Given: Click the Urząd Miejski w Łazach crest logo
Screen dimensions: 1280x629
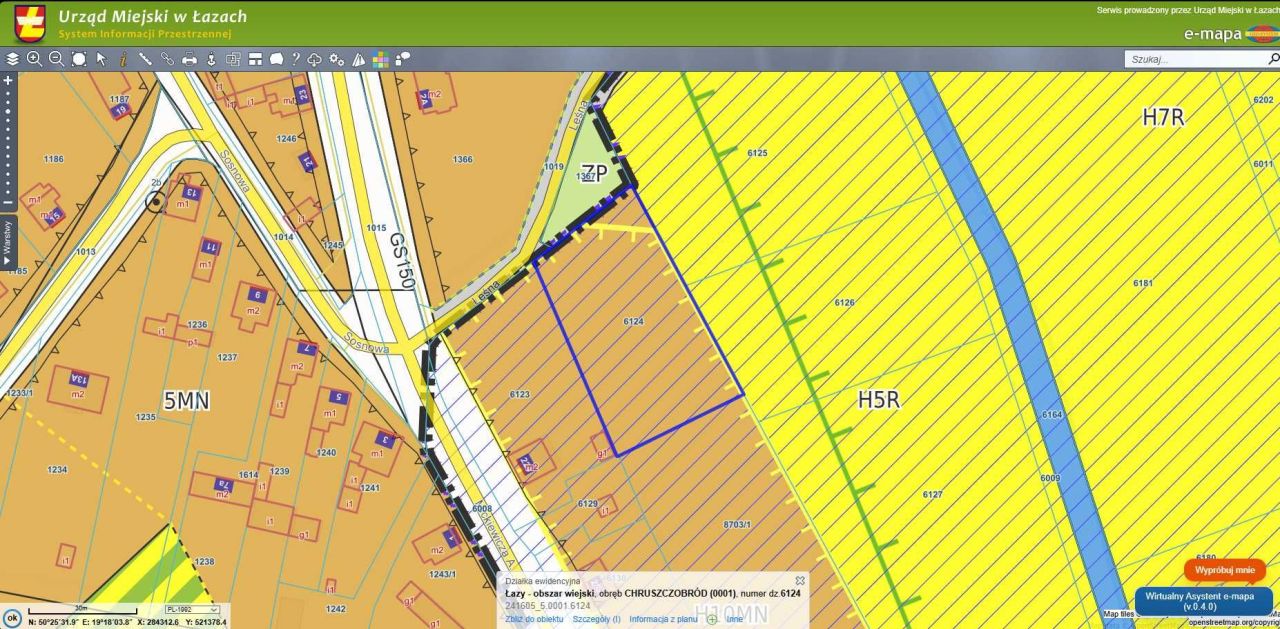Looking at the screenshot, I should (30, 23).
